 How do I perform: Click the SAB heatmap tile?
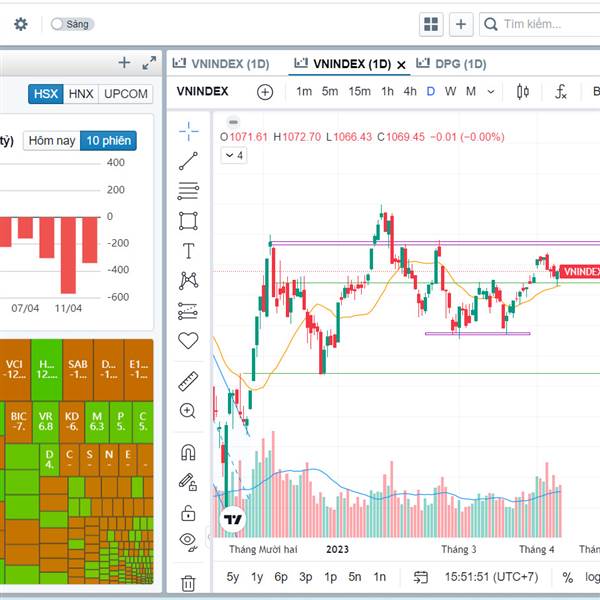[x=78, y=370]
